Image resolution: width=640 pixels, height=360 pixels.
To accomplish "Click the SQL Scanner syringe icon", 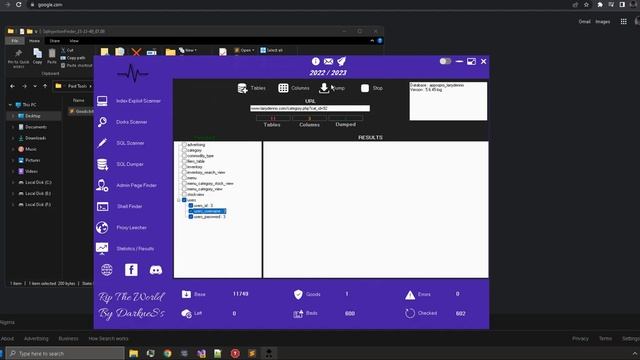I will [102, 143].
